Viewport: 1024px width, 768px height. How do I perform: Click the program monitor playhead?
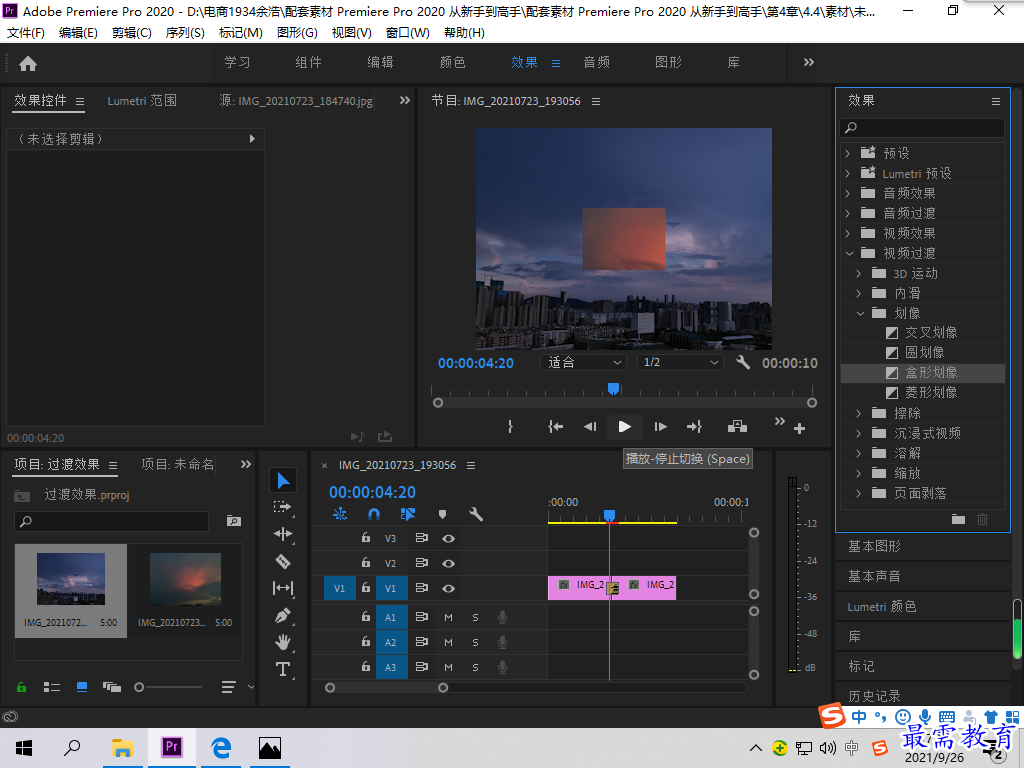pos(613,389)
